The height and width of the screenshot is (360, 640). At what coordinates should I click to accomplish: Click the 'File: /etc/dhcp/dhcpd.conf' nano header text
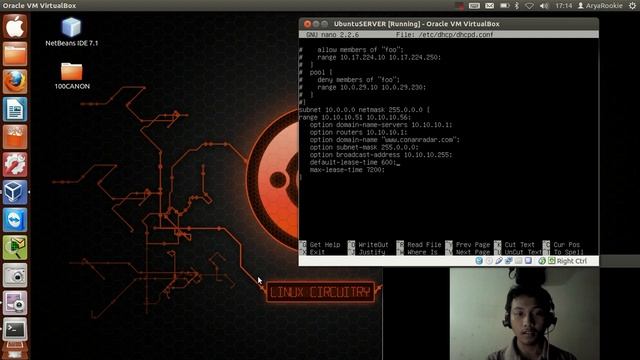(444, 35)
